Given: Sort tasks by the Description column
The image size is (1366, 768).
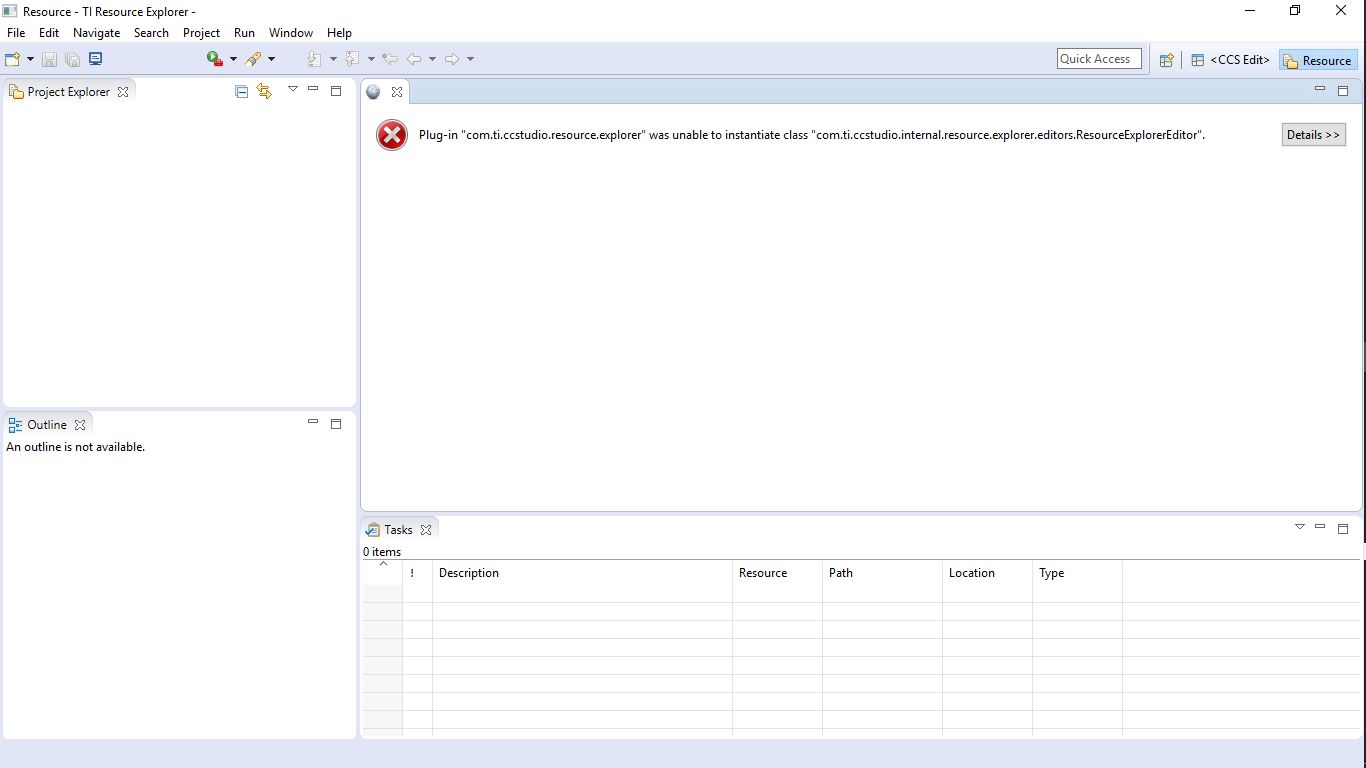Looking at the screenshot, I should pyautogui.click(x=583, y=573).
